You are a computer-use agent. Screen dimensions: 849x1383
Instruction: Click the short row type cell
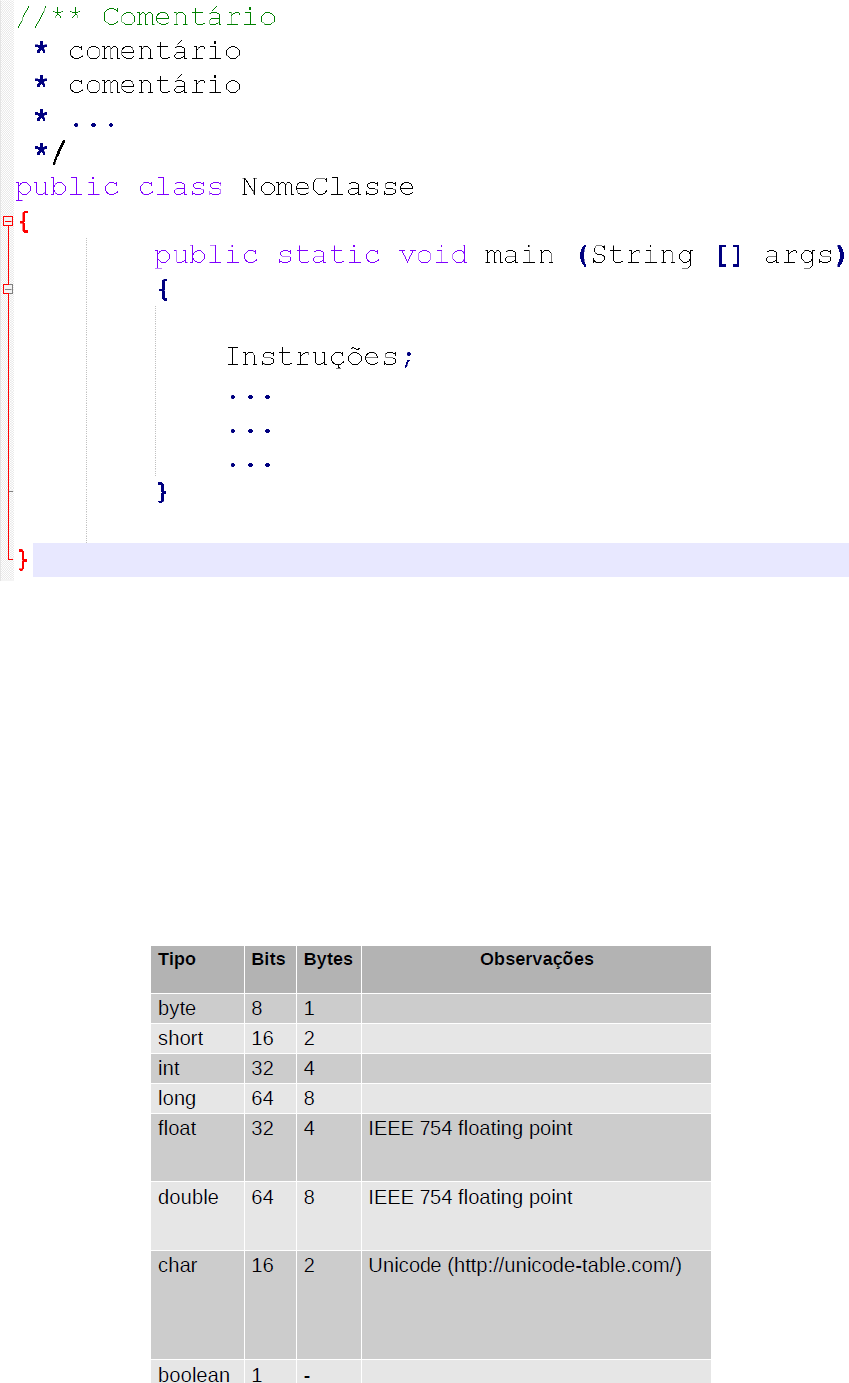(181, 1038)
